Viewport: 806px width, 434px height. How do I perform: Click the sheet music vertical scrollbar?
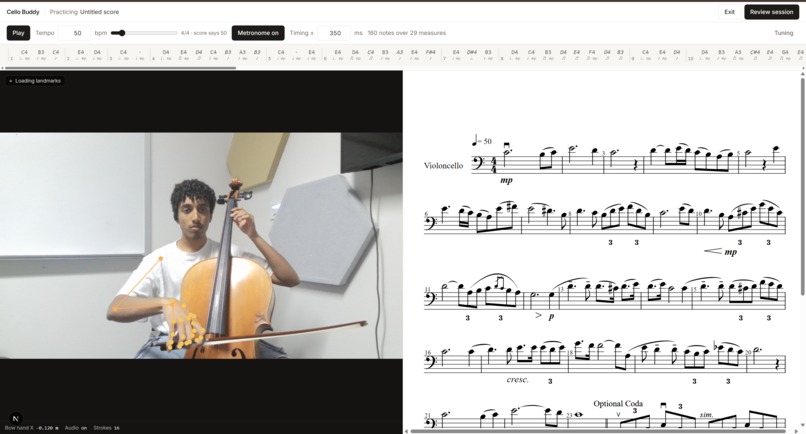802,185
